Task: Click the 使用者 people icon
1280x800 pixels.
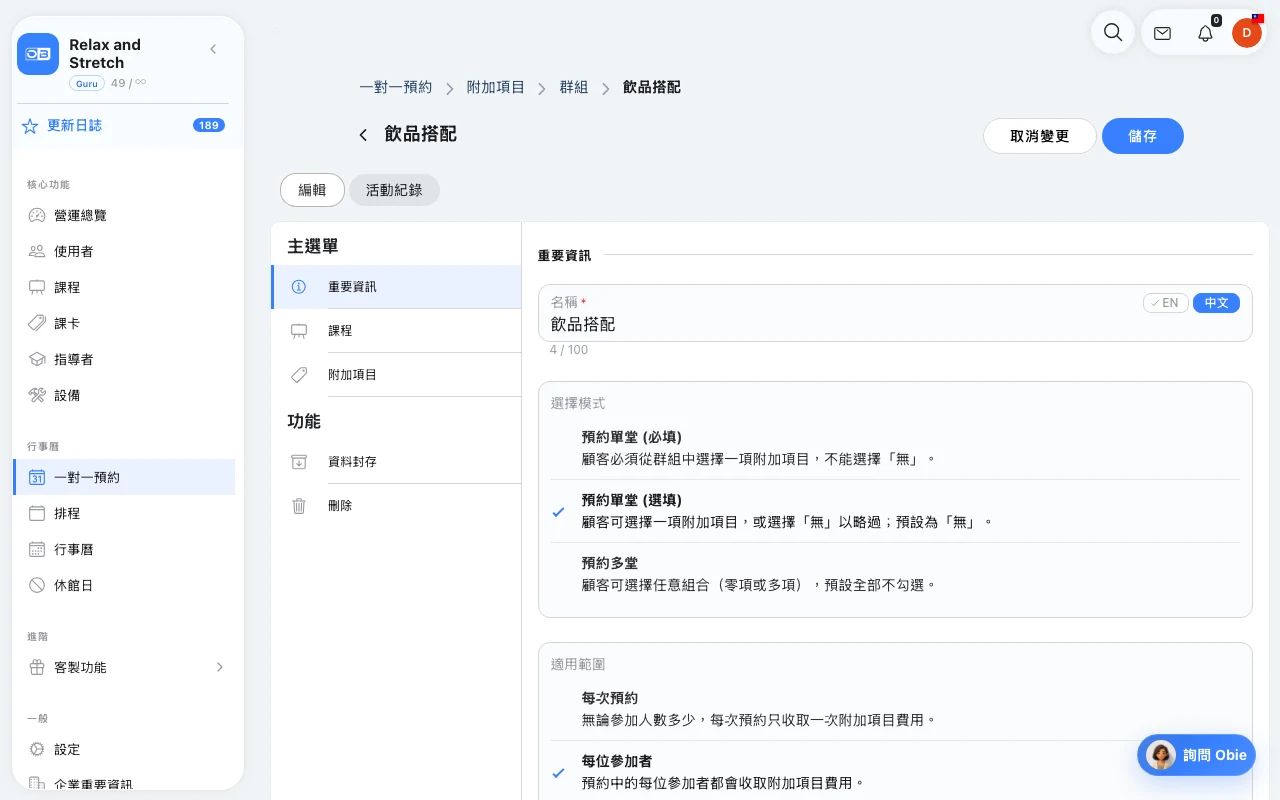Action: coord(37,251)
